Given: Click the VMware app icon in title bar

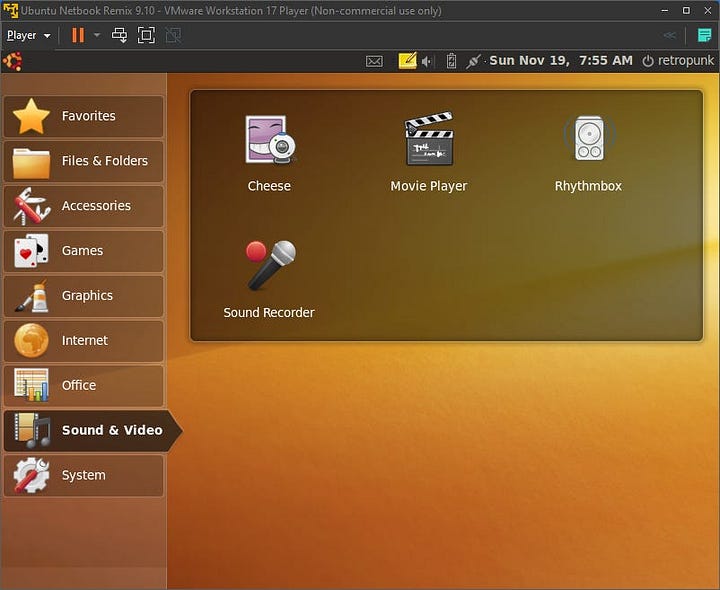Looking at the screenshot, I should coord(10,10).
